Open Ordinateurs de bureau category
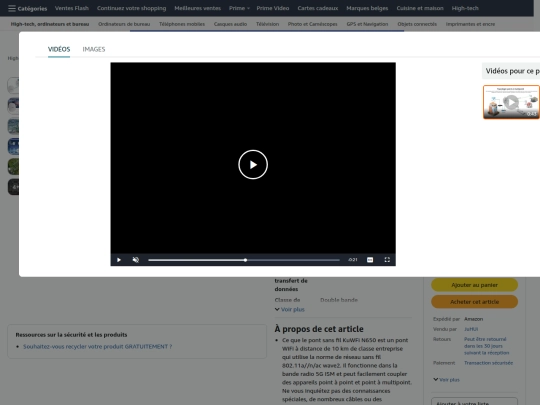 click(124, 24)
